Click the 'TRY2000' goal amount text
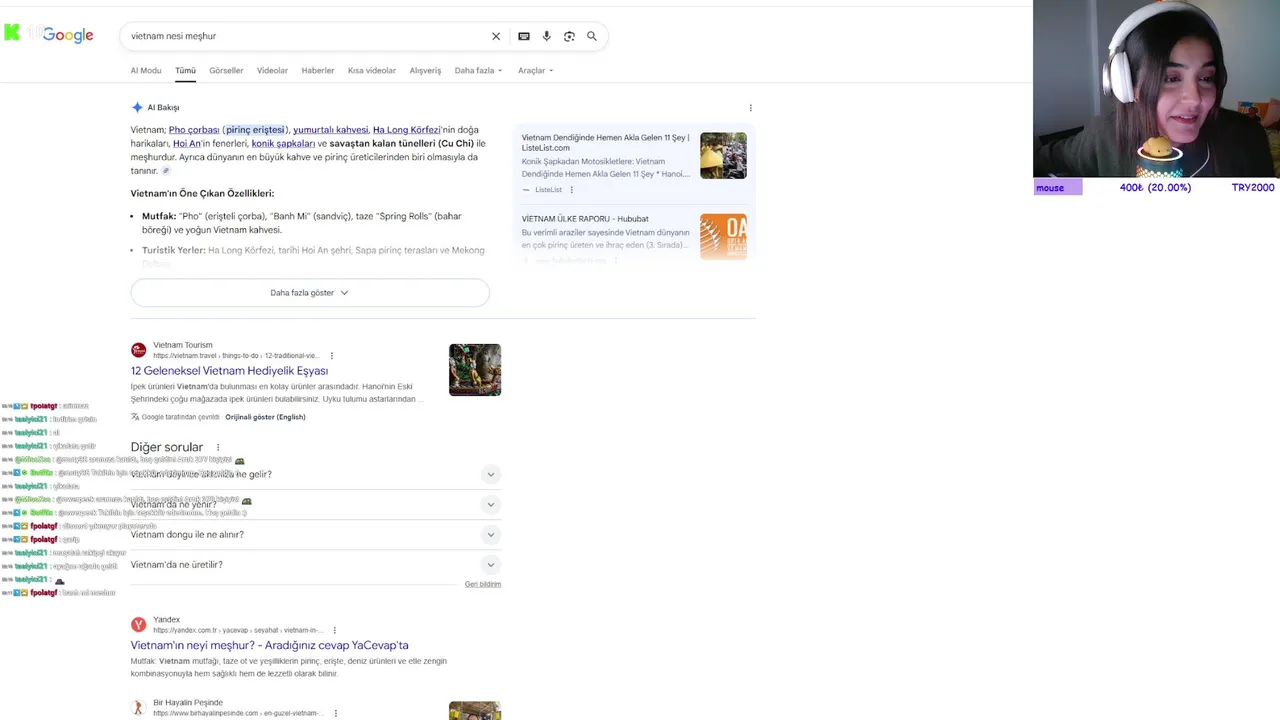 (1253, 188)
